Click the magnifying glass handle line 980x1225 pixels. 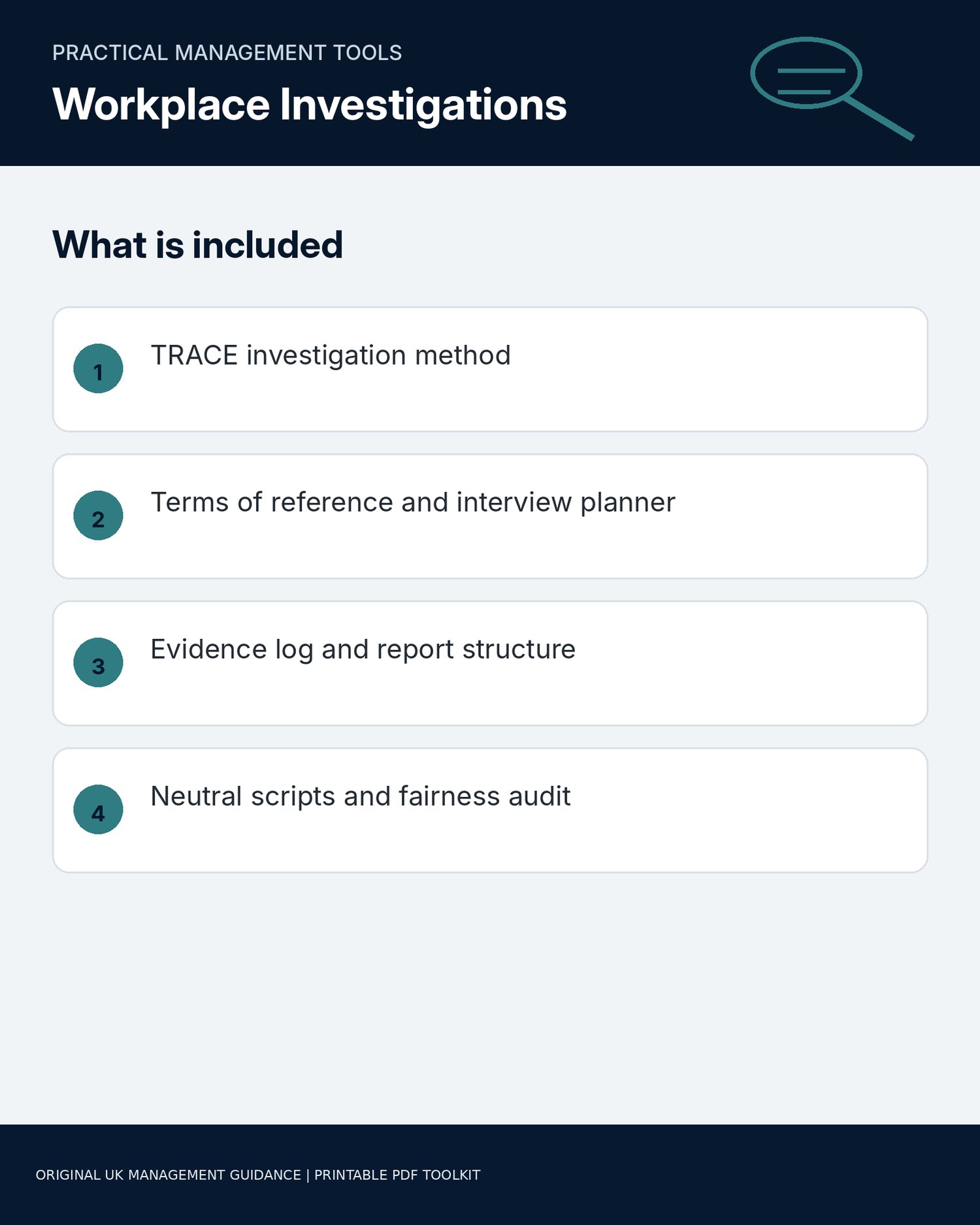(x=879, y=118)
